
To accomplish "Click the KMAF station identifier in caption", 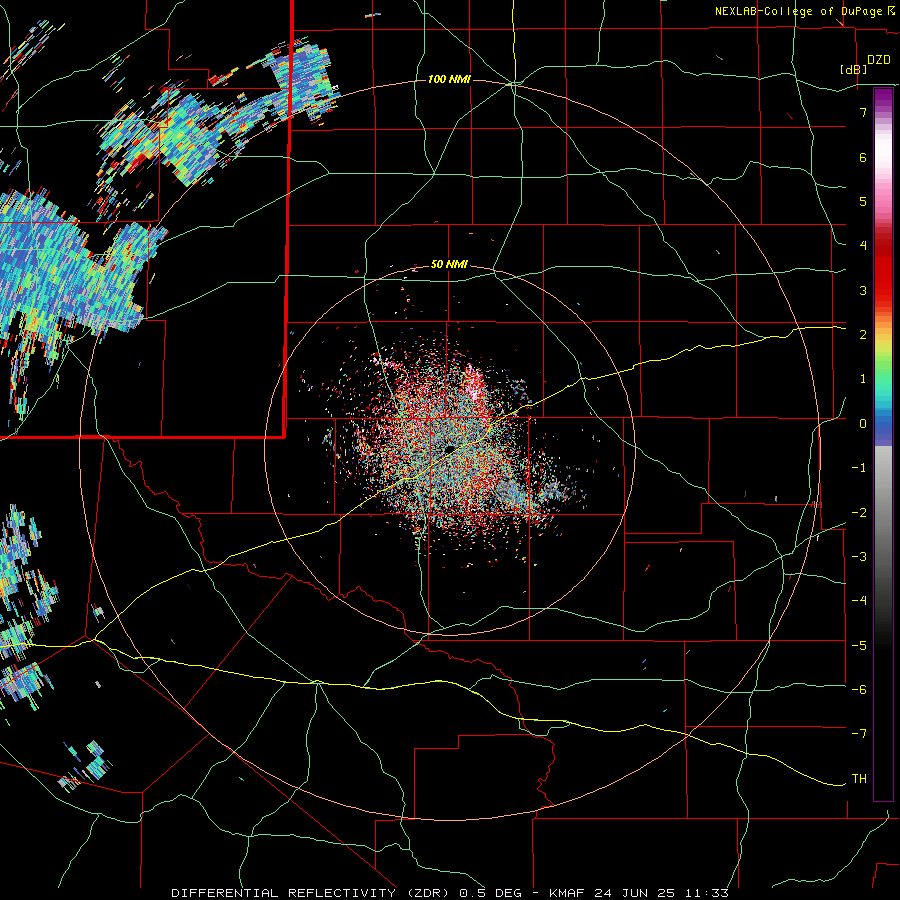I will [x=567, y=893].
